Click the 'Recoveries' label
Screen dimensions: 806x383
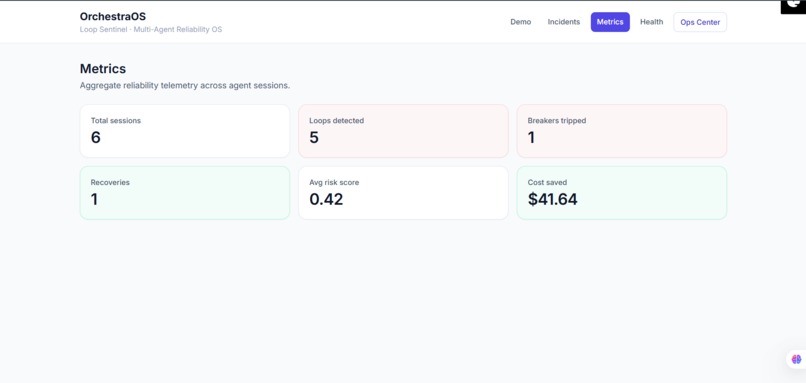point(110,183)
